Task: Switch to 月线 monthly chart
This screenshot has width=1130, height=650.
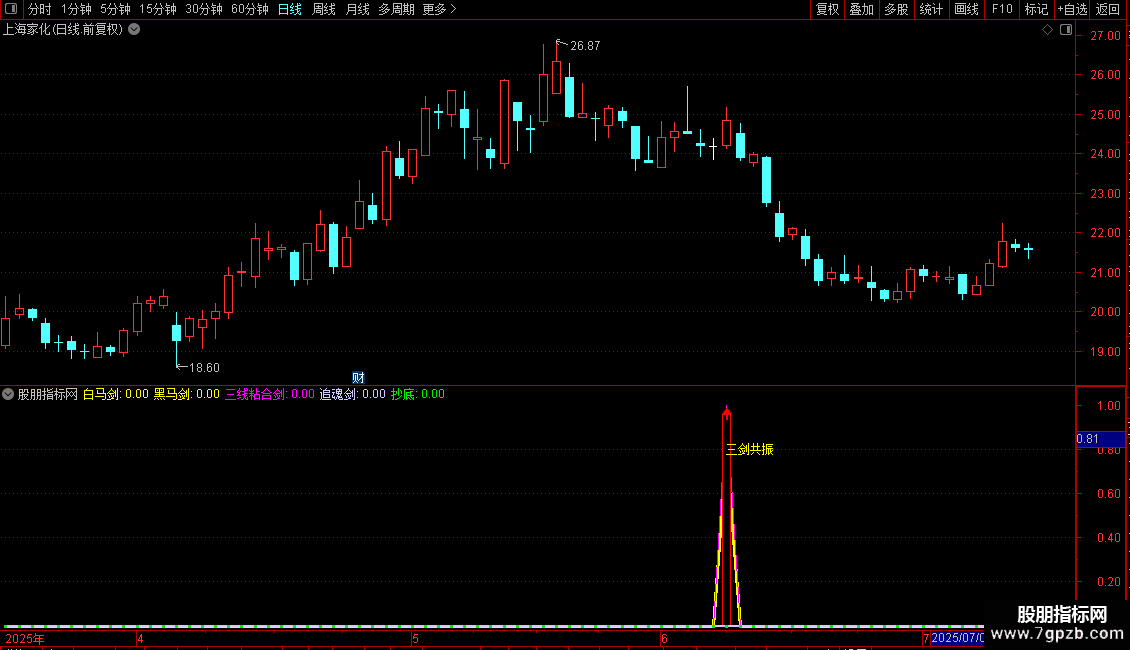Action: click(357, 9)
